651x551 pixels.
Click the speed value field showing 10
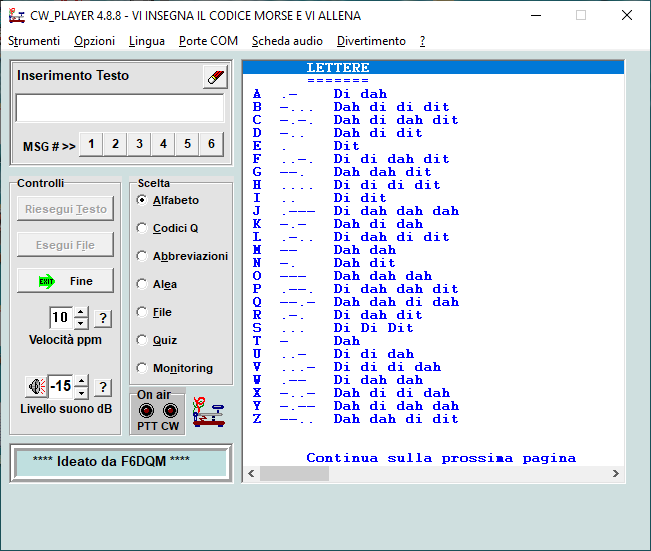[61, 318]
